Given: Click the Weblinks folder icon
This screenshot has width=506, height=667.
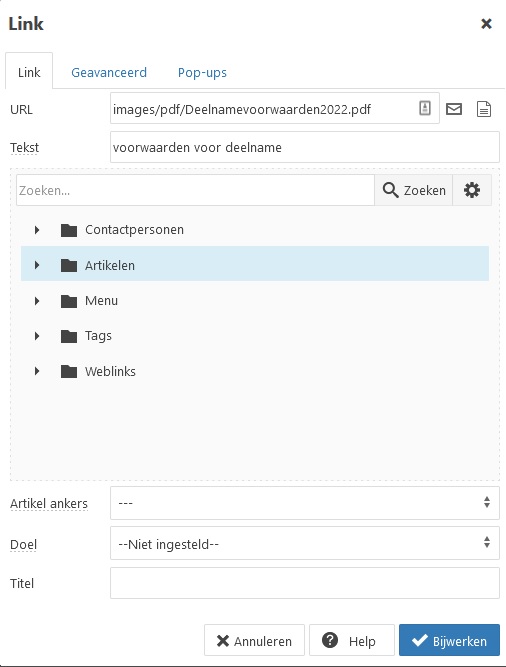Looking at the screenshot, I should 68,371.
